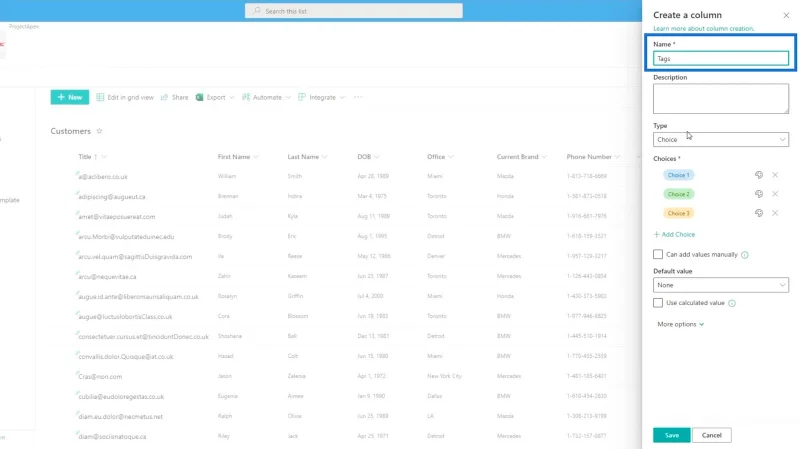Open item arcu@nequevitae.ca
This screenshot has height=449, width=800.
click(x=107, y=277)
